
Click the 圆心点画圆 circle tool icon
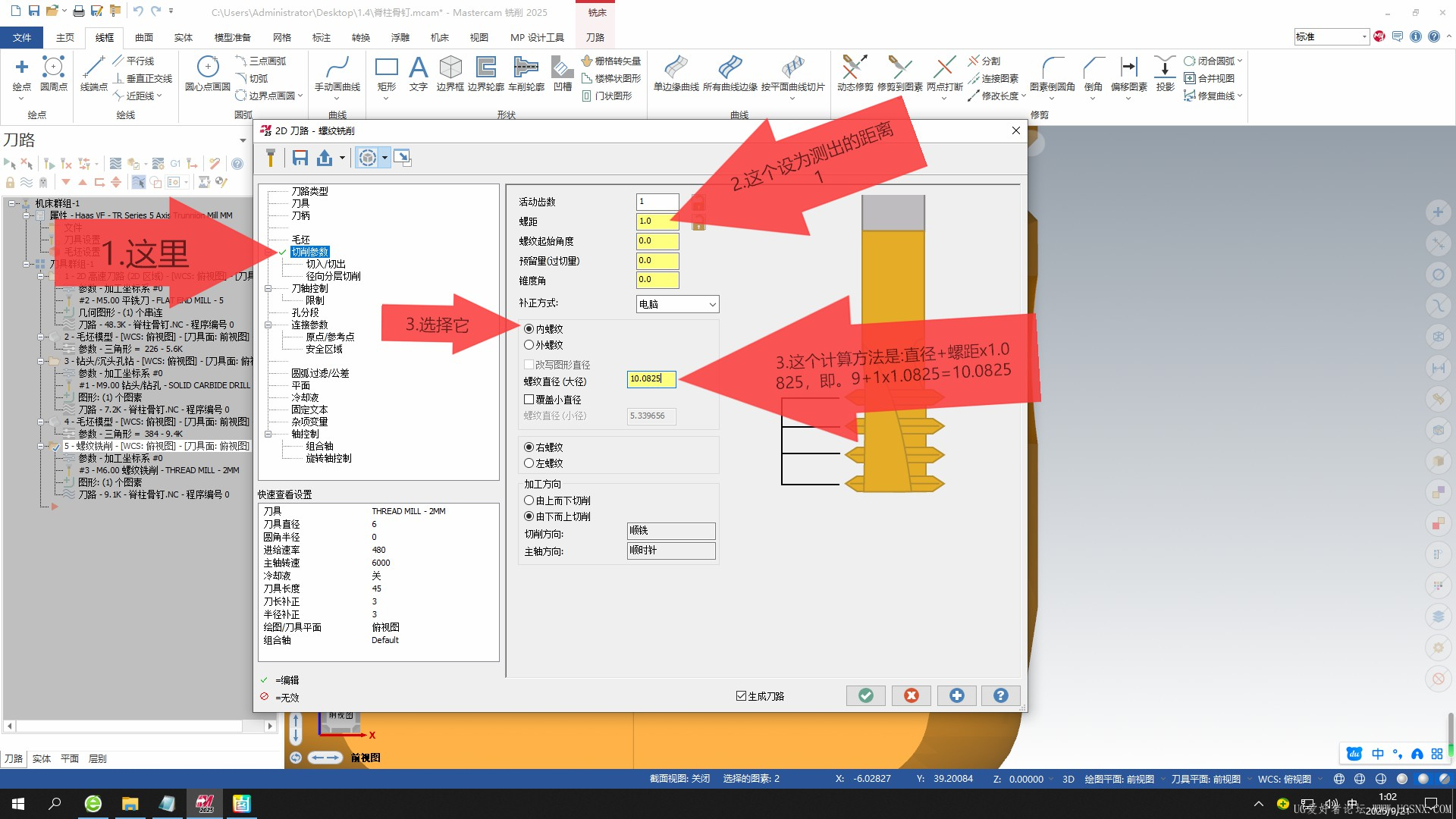[207, 68]
